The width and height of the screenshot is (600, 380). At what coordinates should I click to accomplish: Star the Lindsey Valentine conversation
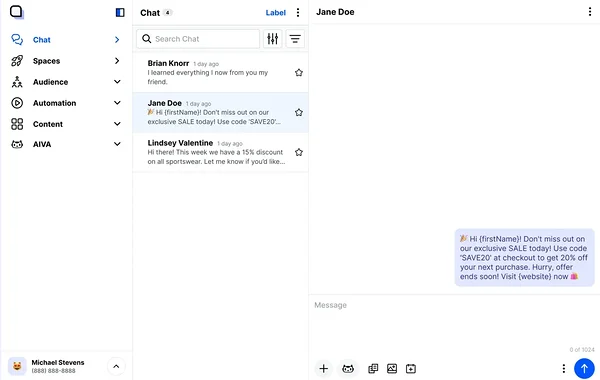pyautogui.click(x=299, y=152)
